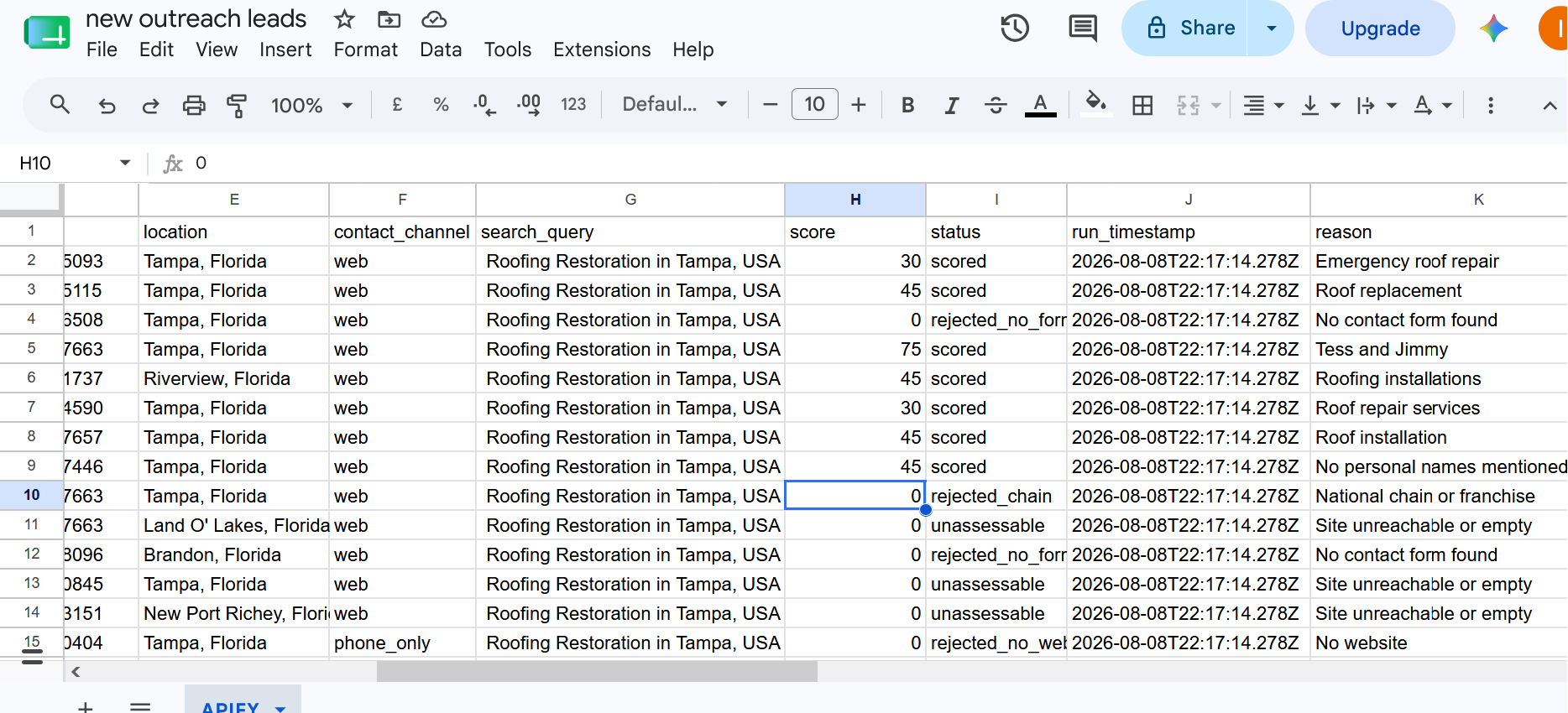Search the menus with magnifier icon

pos(60,105)
